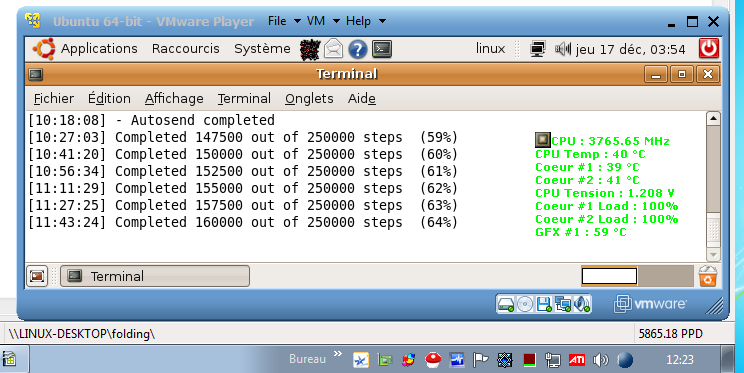Open the Système menu

pos(262,48)
